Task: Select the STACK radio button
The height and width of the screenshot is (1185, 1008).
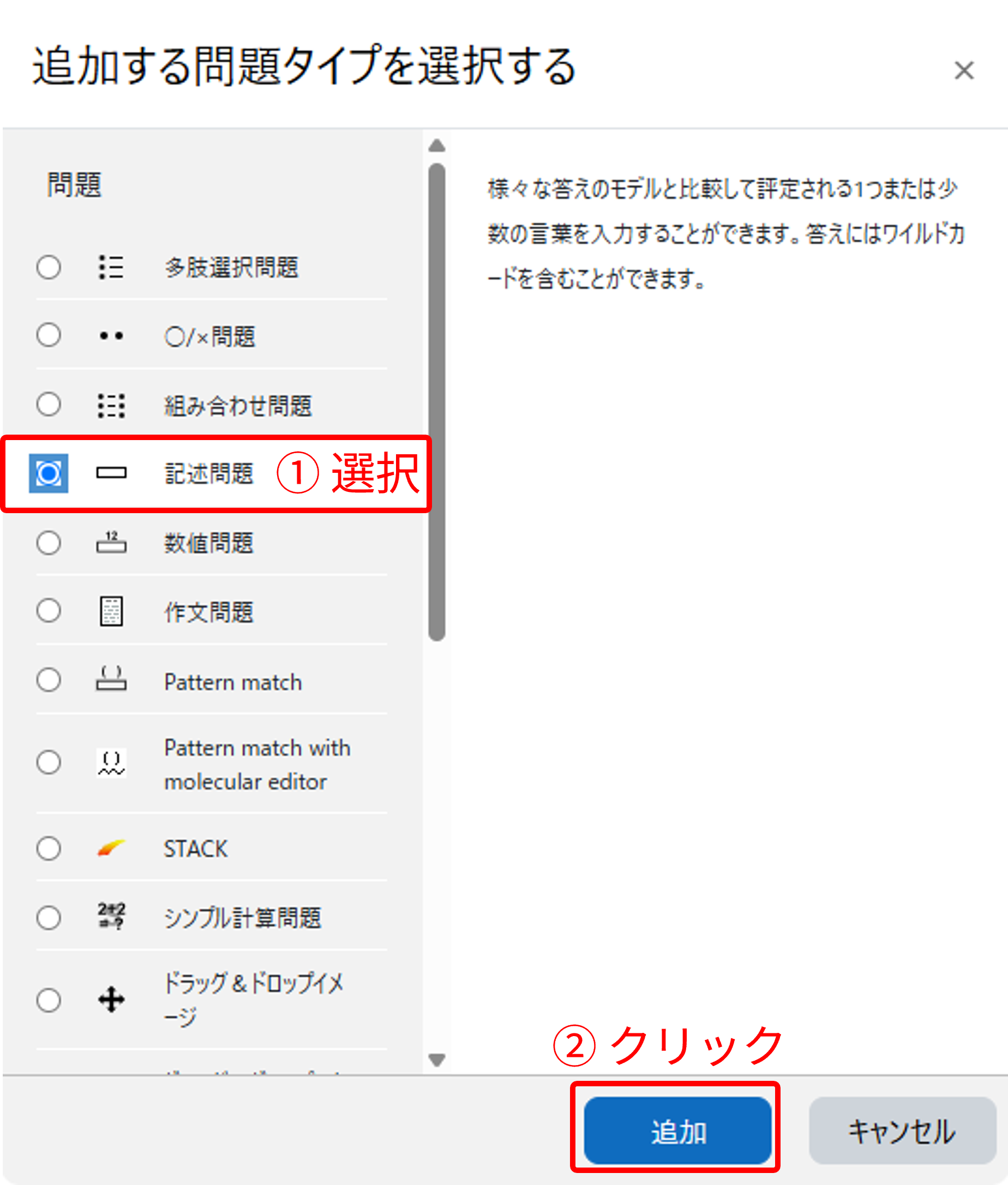Action: point(49,849)
